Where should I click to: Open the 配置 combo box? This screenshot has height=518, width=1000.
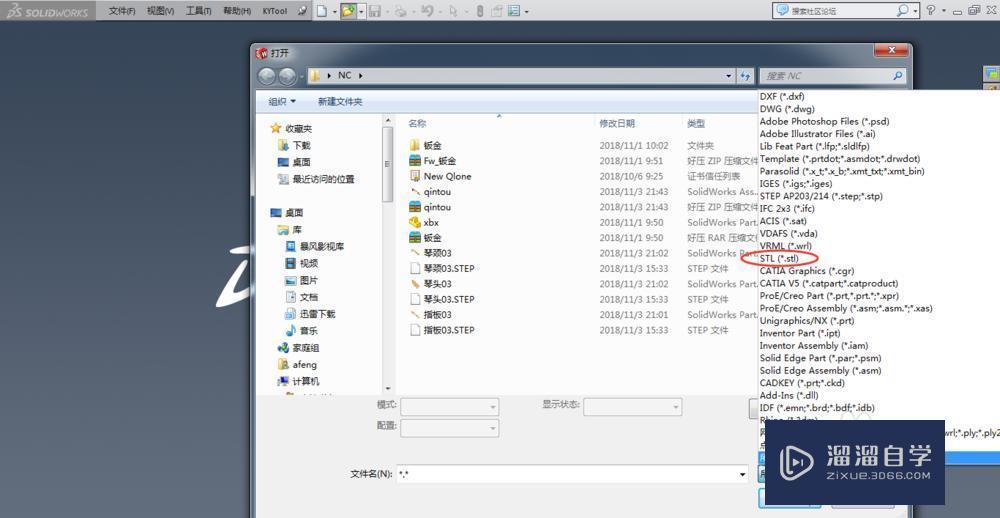pyautogui.click(x=450, y=428)
